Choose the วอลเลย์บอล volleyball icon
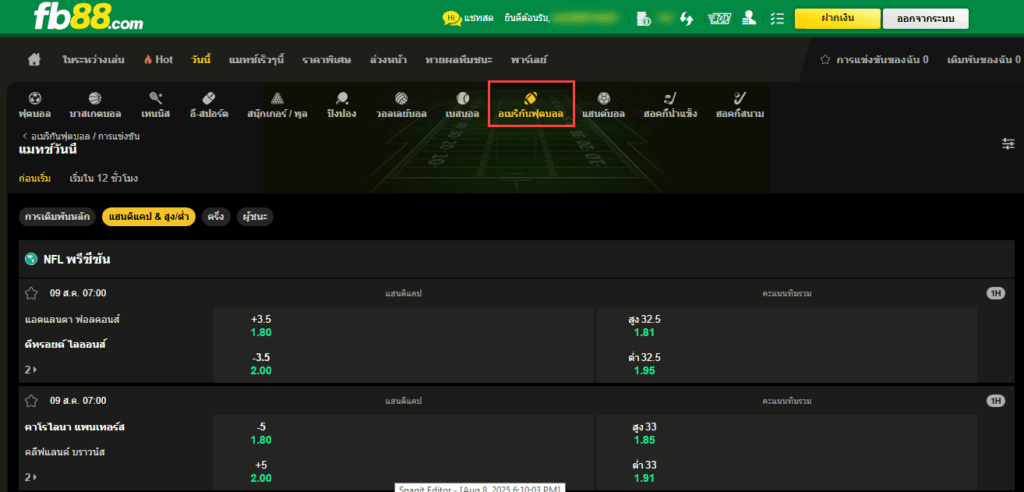This screenshot has height=492, width=1024. click(x=401, y=99)
